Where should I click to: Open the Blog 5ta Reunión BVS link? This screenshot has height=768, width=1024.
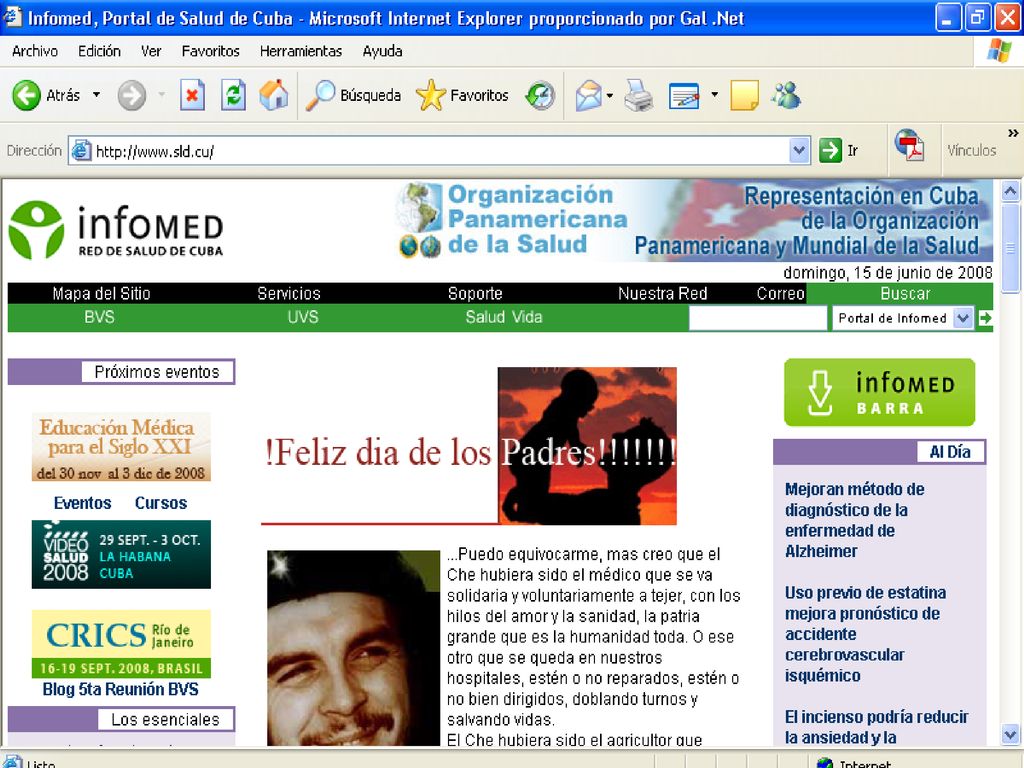coord(120,689)
